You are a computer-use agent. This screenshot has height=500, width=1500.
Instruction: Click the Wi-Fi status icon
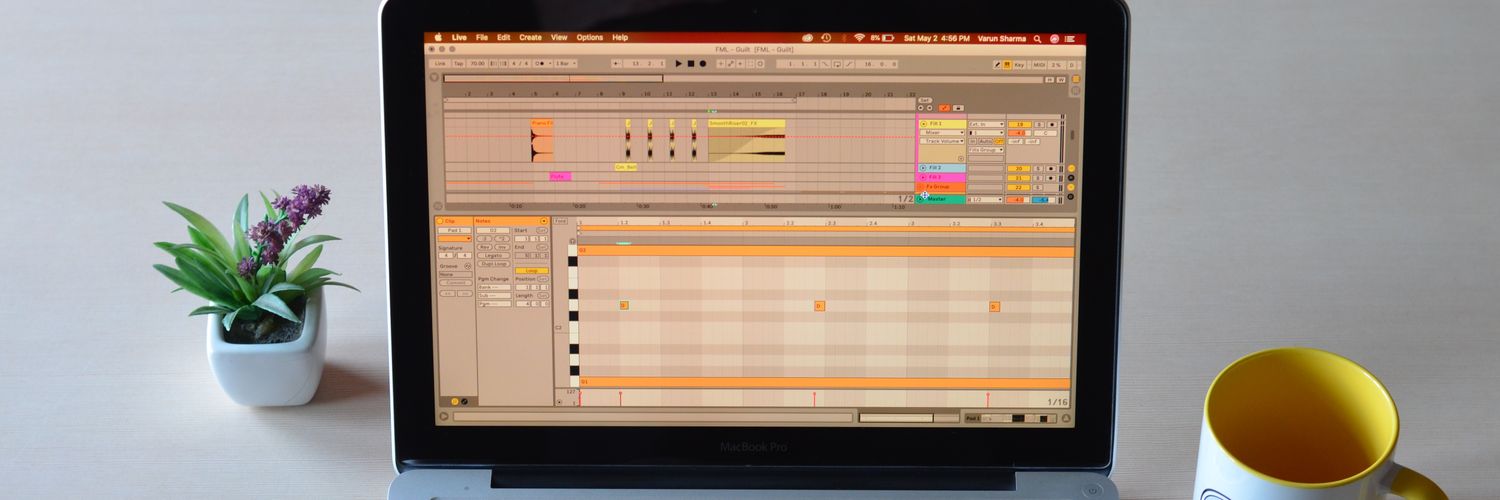click(859, 38)
